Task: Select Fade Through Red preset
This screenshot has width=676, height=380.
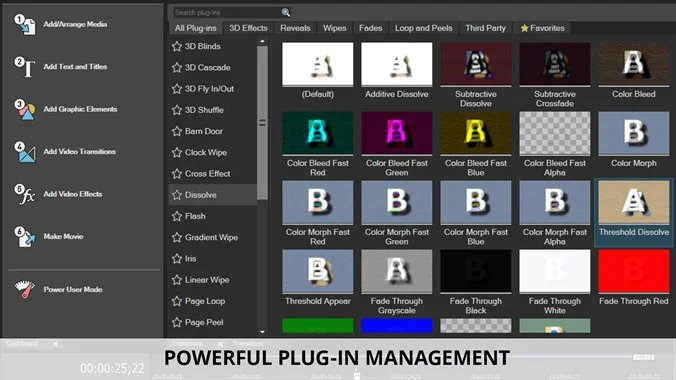Action: point(634,271)
